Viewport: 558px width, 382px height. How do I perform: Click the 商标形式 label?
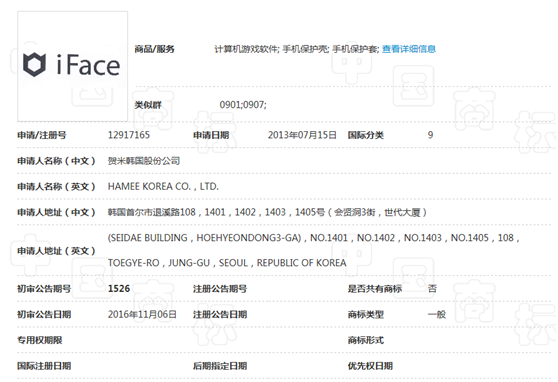pos(366,340)
